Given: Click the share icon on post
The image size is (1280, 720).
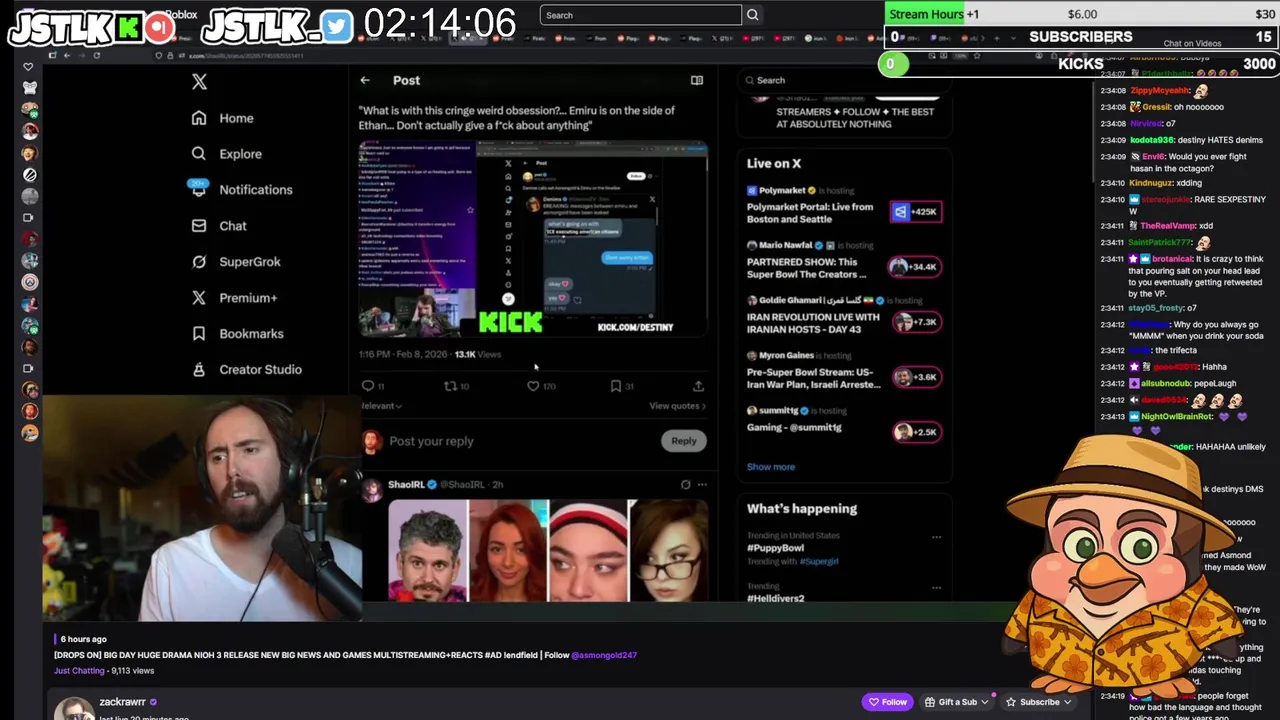Looking at the screenshot, I should [x=698, y=386].
